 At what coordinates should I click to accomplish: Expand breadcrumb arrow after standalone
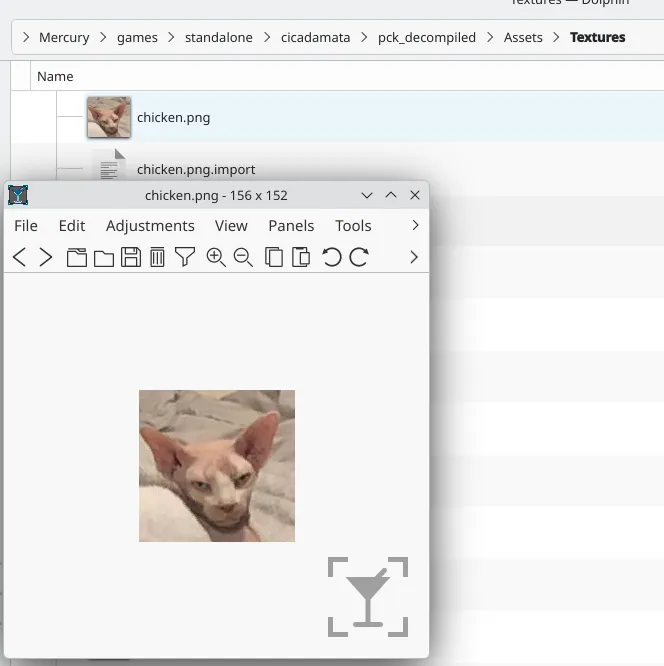click(x=267, y=37)
